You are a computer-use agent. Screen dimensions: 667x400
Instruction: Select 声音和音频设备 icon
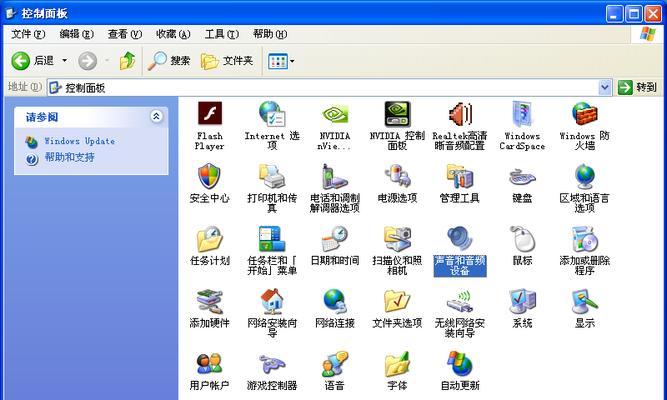click(x=460, y=238)
